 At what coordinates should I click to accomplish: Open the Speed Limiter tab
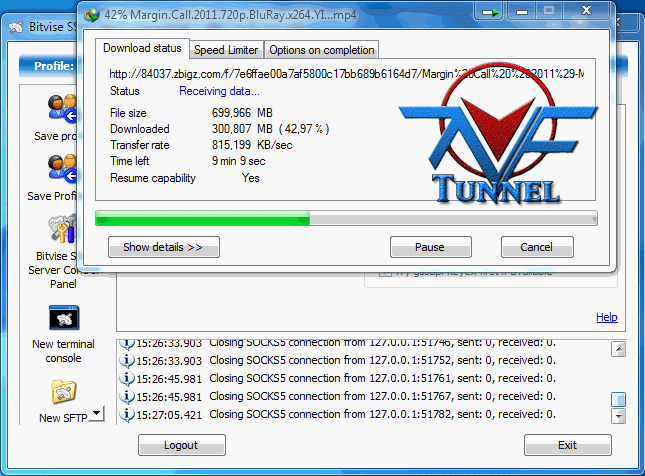point(226,50)
